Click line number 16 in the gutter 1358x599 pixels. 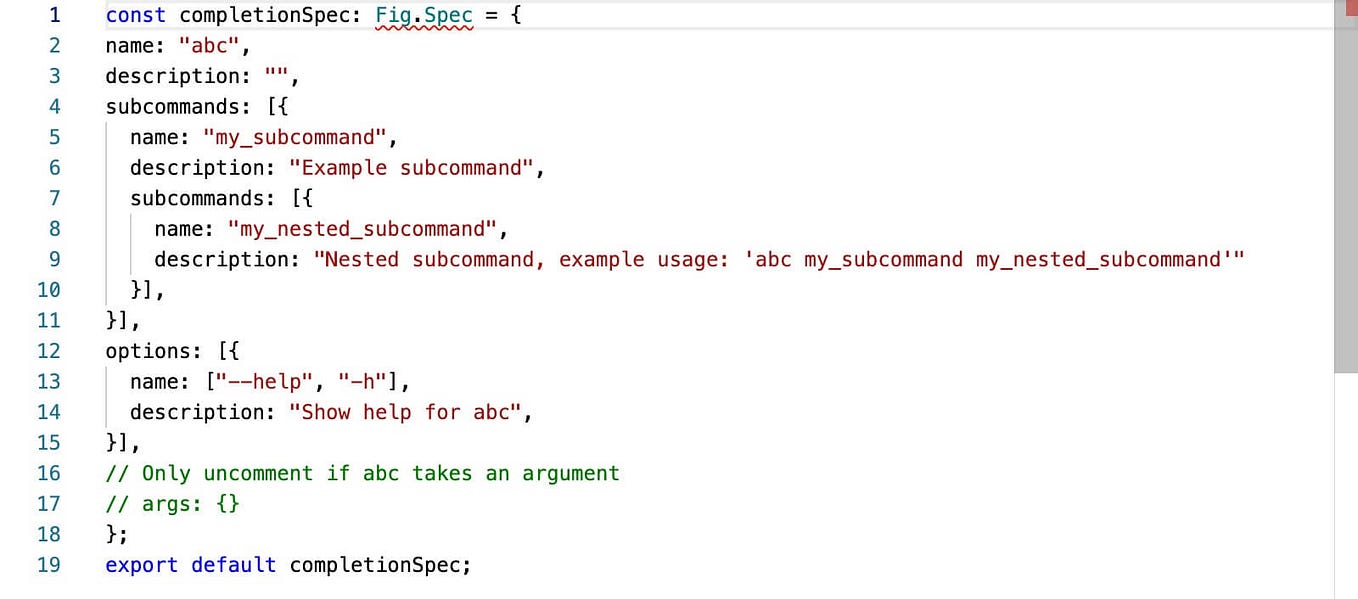49,472
